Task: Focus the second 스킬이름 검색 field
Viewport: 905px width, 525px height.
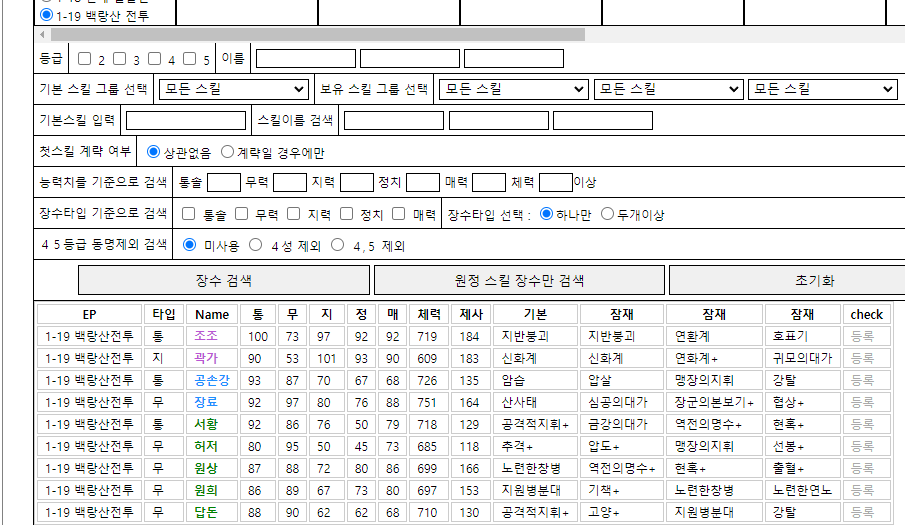Action: coord(499,121)
